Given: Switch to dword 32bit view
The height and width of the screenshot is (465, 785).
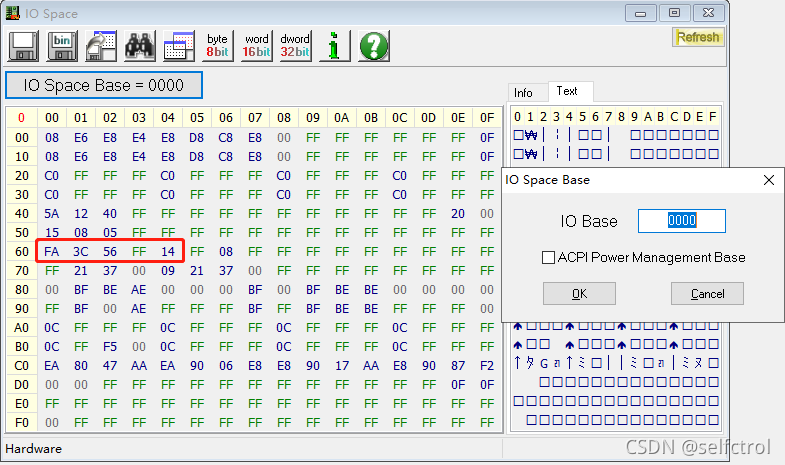Looking at the screenshot, I should pyautogui.click(x=295, y=46).
